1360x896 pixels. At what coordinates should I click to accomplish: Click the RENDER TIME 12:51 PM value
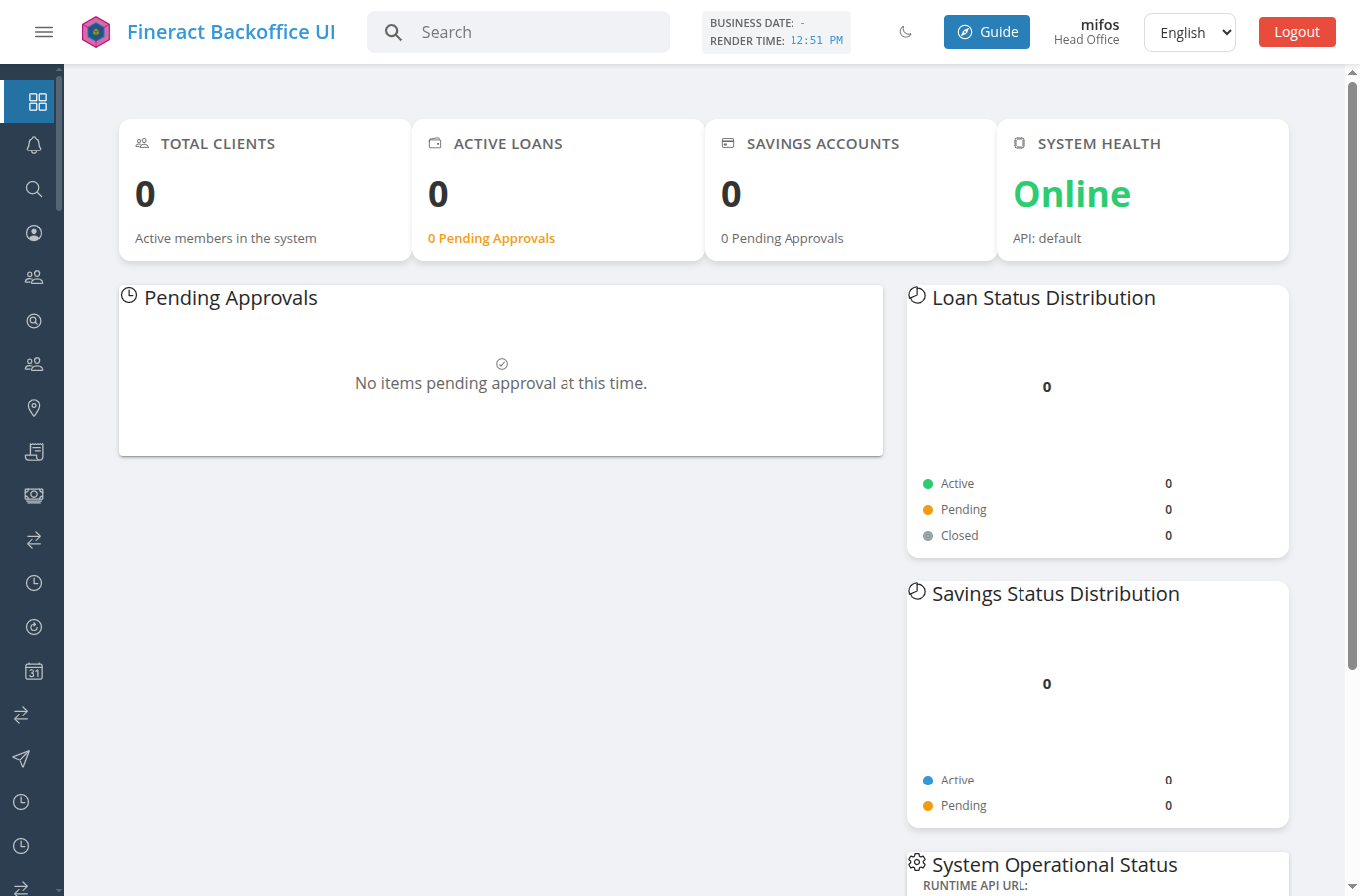[816, 41]
